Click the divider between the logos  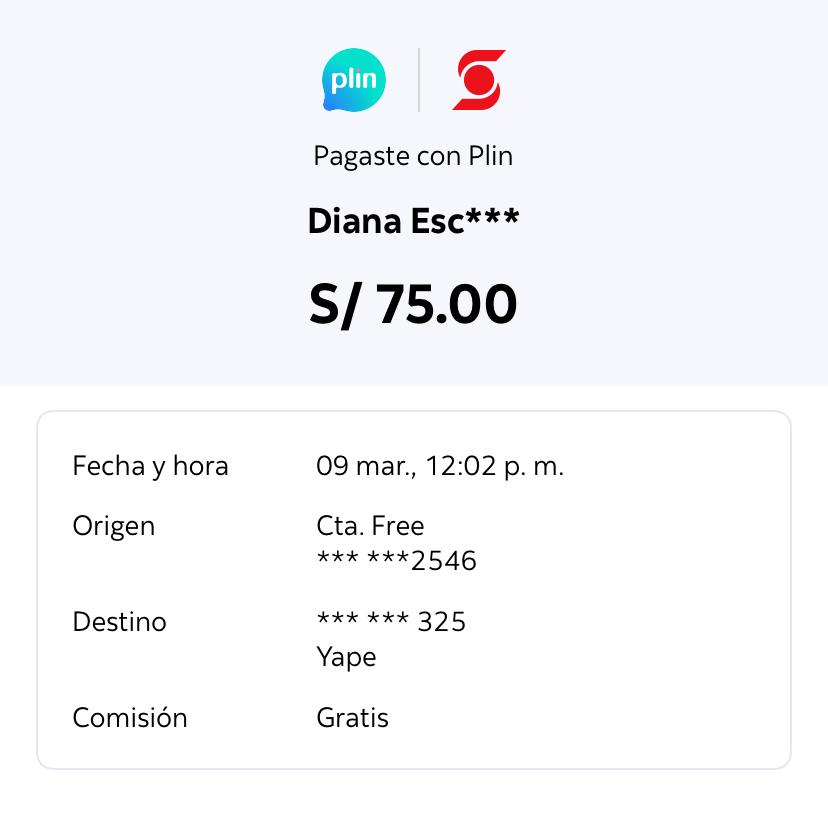click(x=419, y=80)
